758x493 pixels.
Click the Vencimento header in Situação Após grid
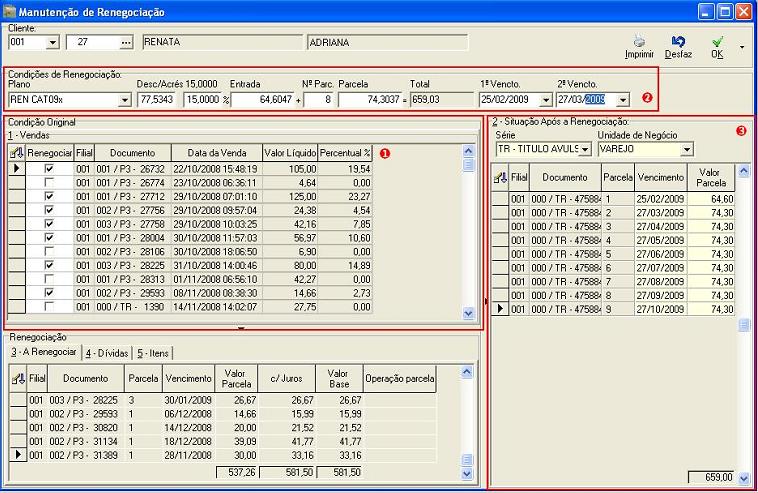point(660,178)
